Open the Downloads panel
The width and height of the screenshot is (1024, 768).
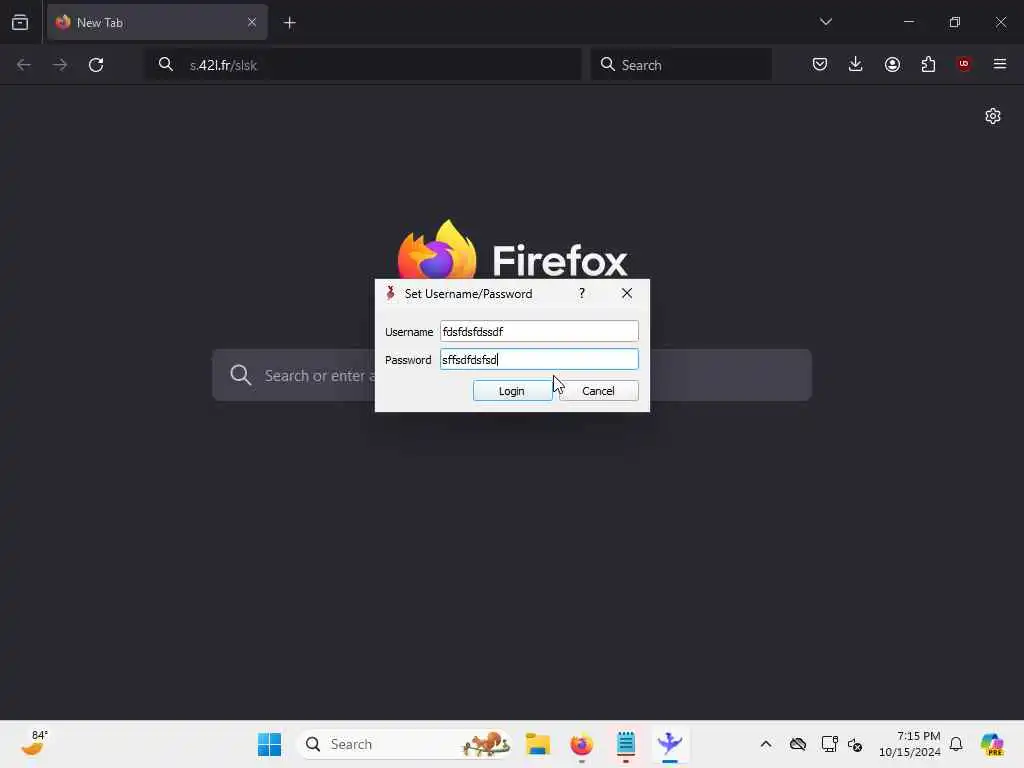[x=856, y=64]
